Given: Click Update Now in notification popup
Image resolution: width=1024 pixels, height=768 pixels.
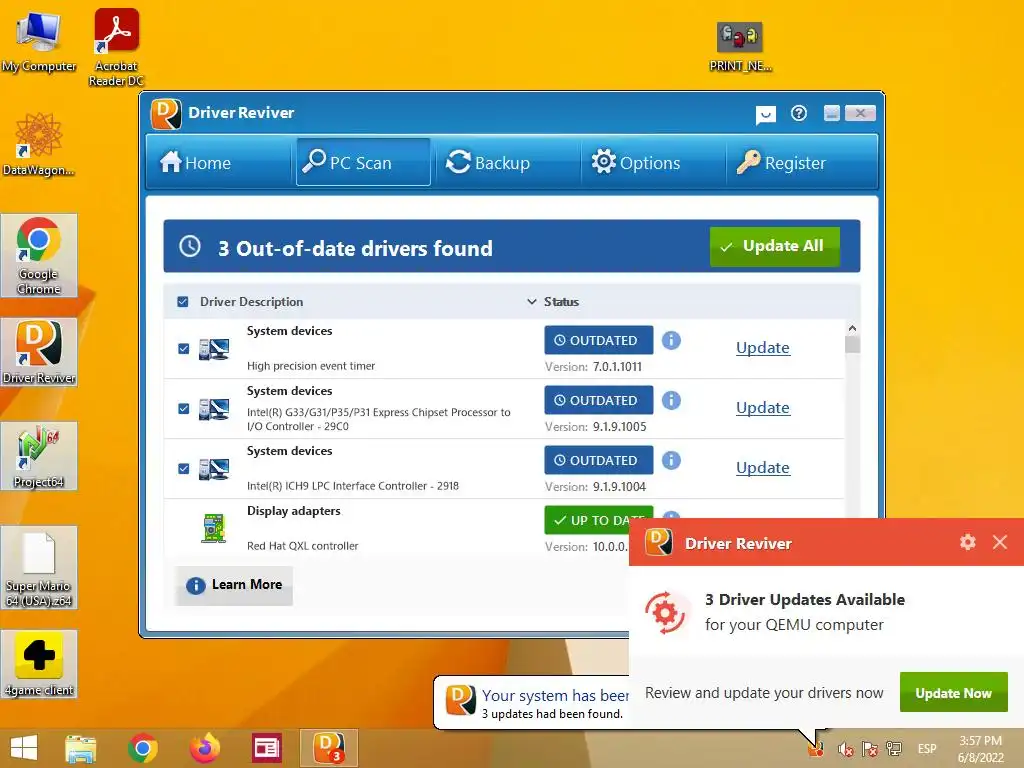Looking at the screenshot, I should coord(953,693).
